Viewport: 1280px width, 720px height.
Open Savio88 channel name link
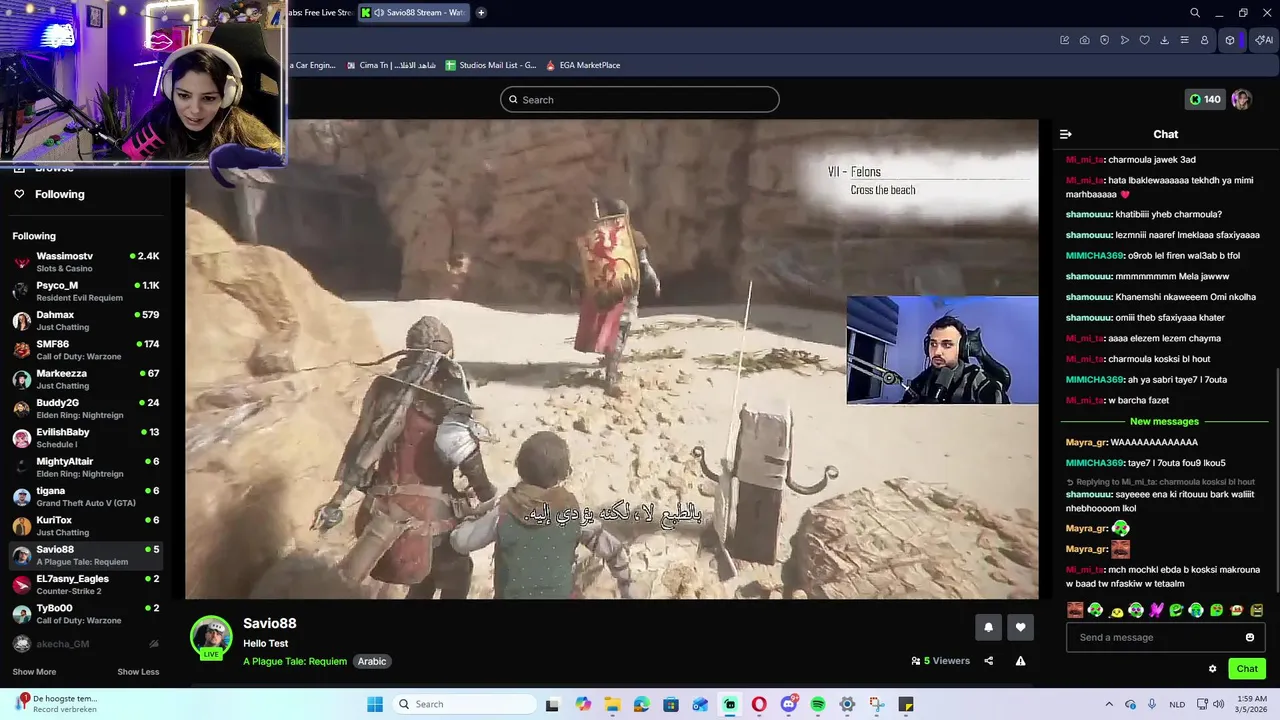(270, 623)
